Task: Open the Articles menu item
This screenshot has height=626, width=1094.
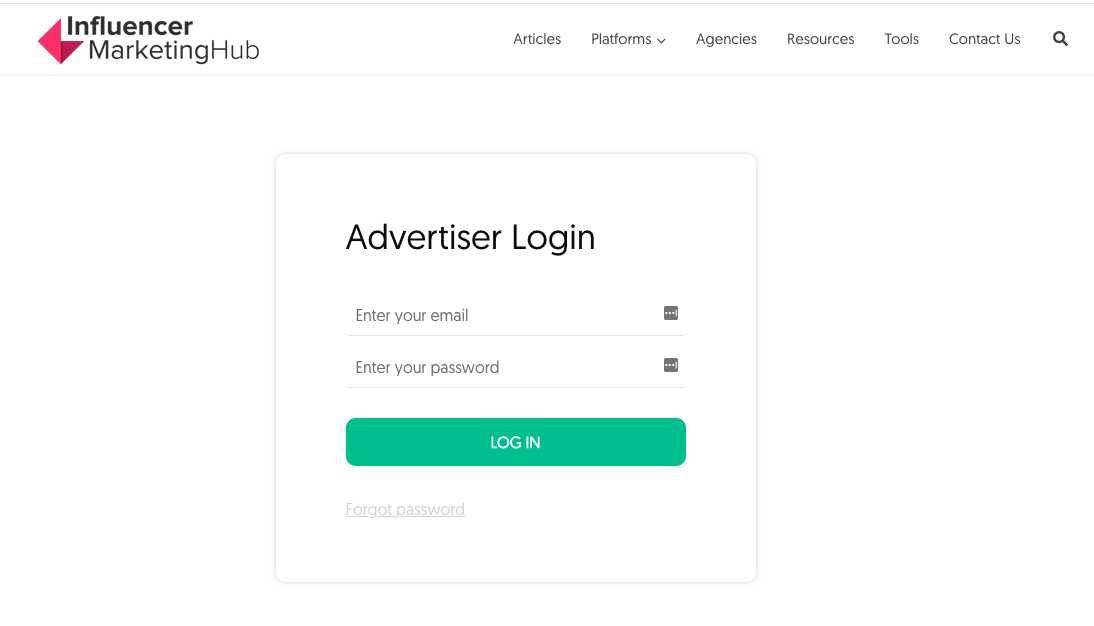Action: point(537,39)
